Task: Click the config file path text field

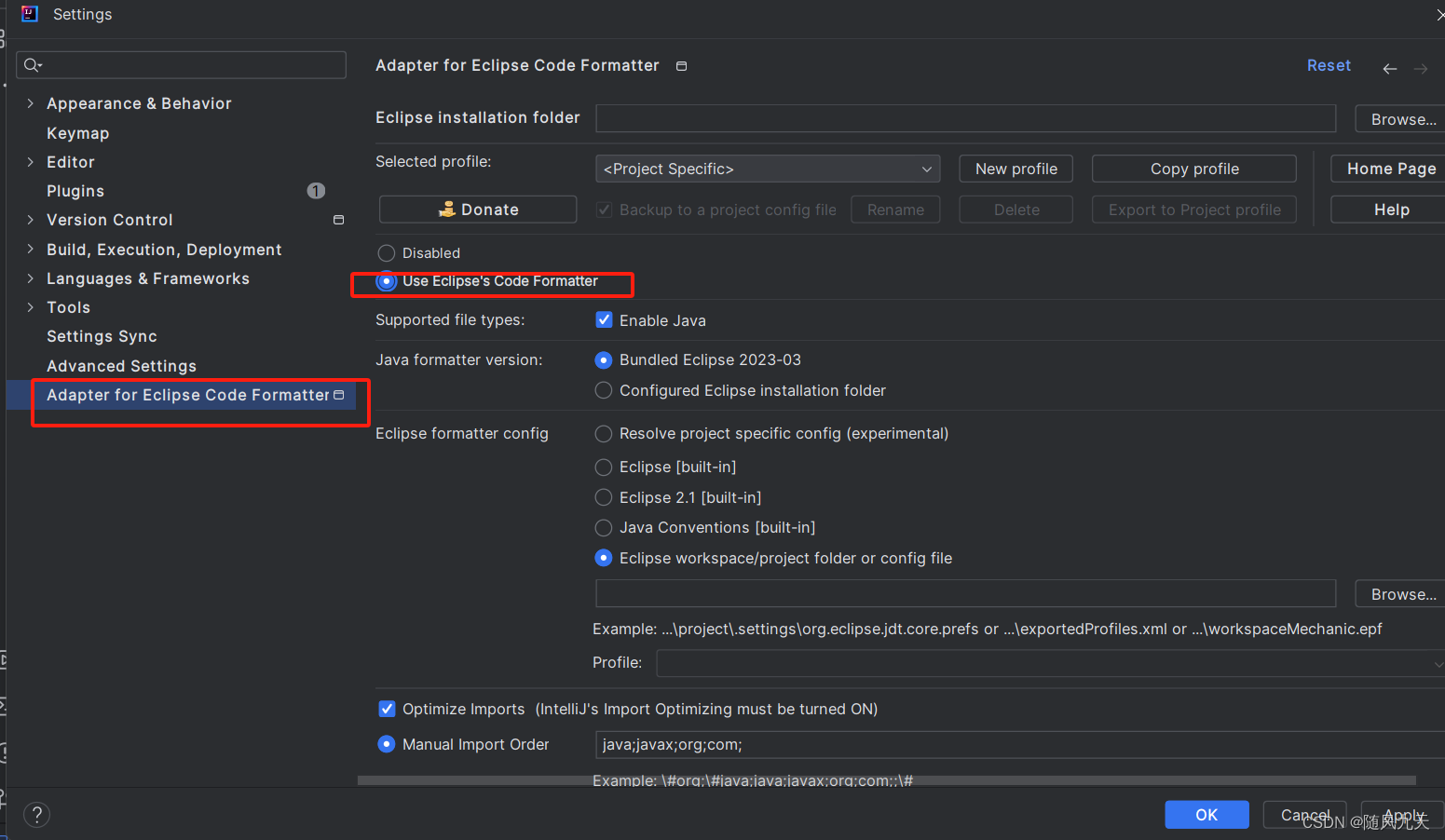Action: click(966, 593)
